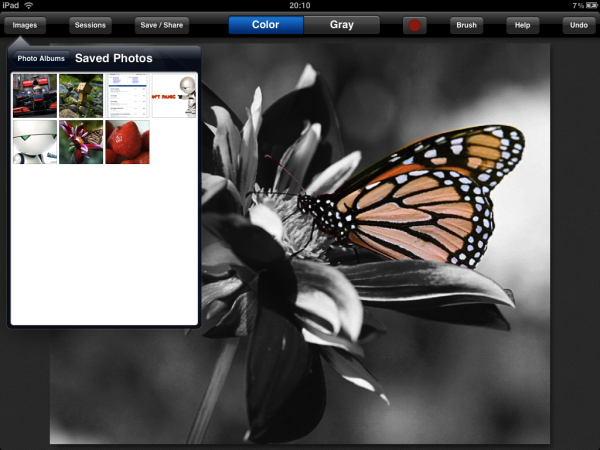600x450 pixels.
Task: Open the Help screen
Action: click(521, 25)
